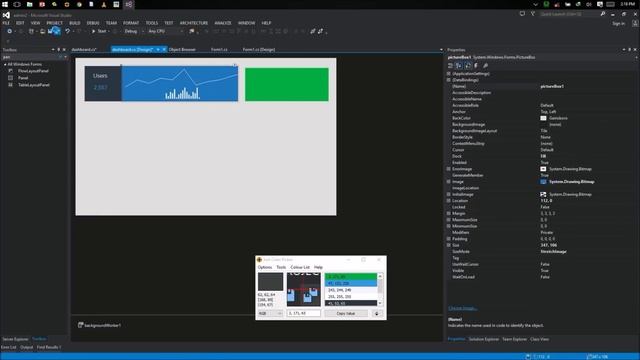Screen dimensions: 640x360
Task: Click the New Project toolbar icon
Action: 31,31
